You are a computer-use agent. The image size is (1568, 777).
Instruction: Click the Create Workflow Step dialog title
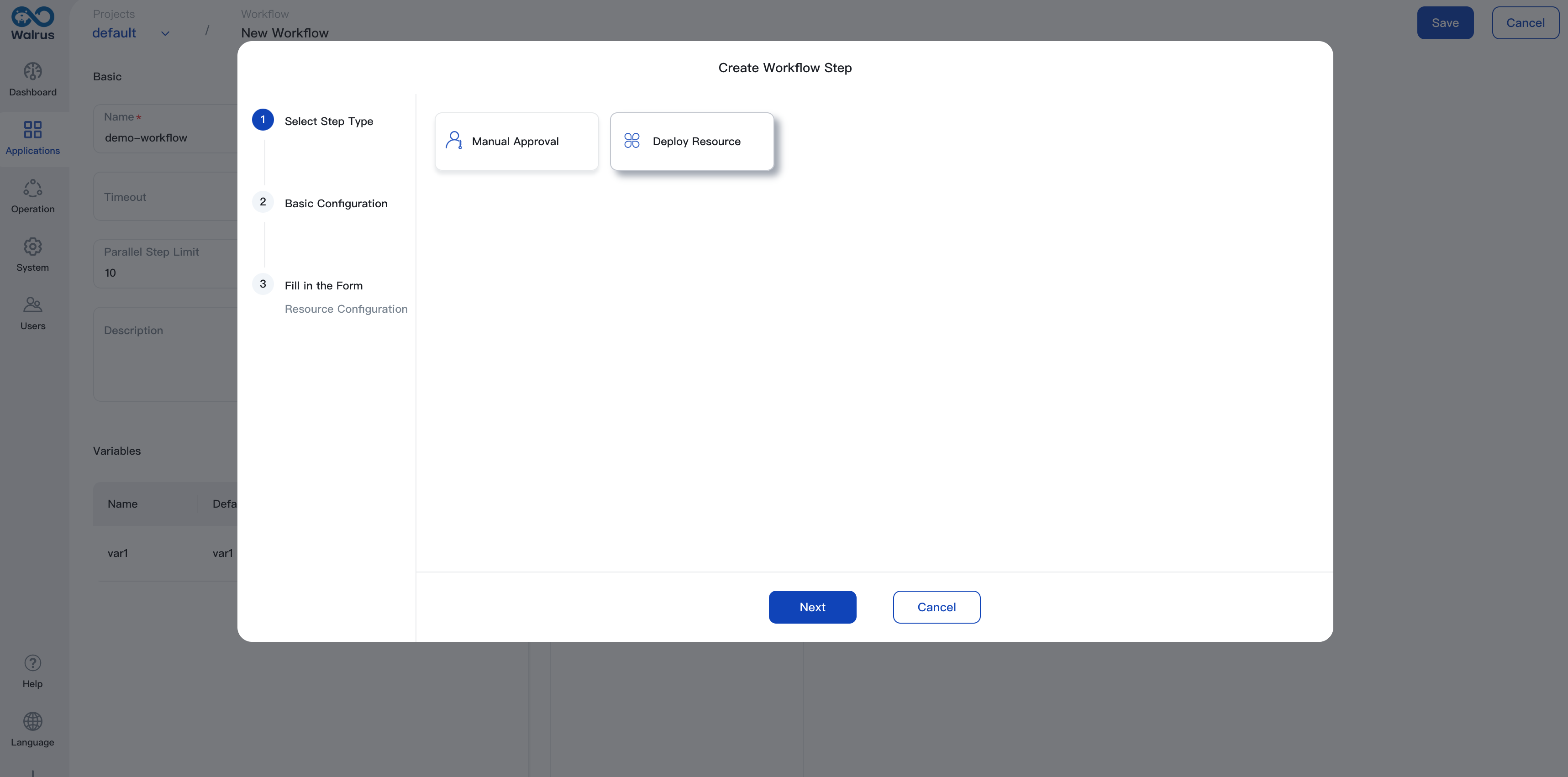(784, 68)
